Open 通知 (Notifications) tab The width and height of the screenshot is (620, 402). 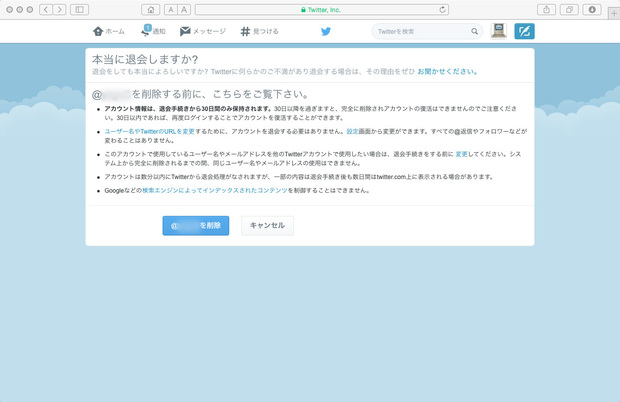(154, 31)
